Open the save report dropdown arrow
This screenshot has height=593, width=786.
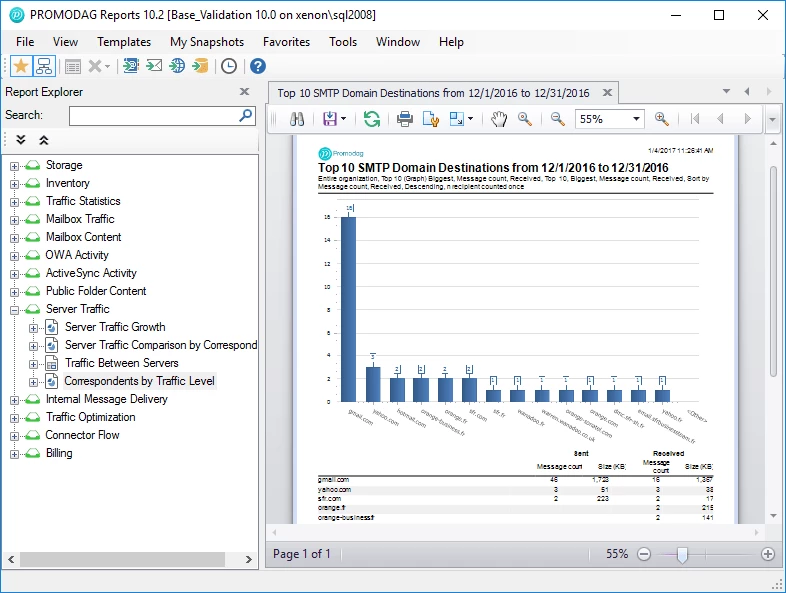(343, 119)
